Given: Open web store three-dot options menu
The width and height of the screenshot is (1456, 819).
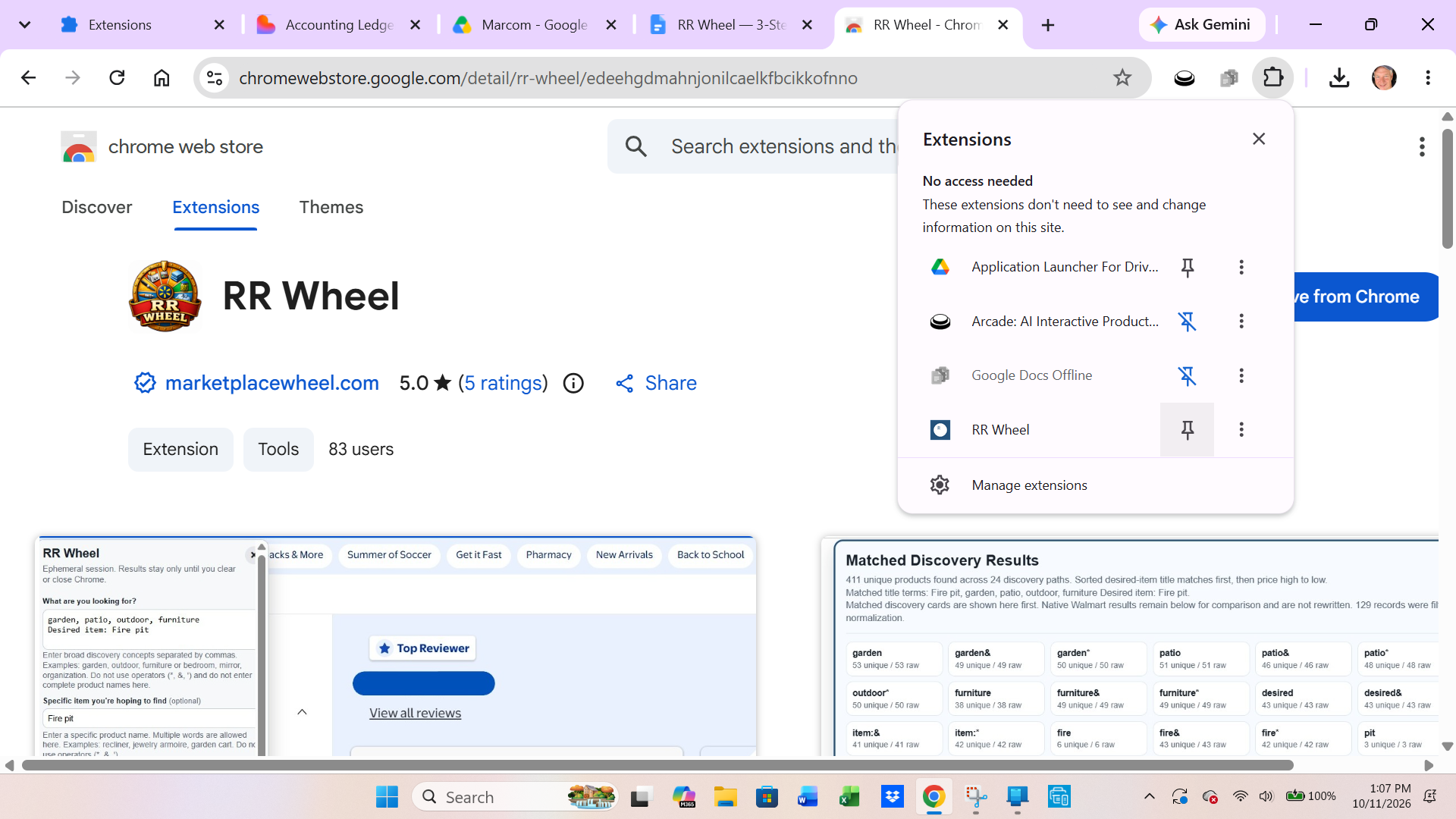Looking at the screenshot, I should [x=1422, y=146].
